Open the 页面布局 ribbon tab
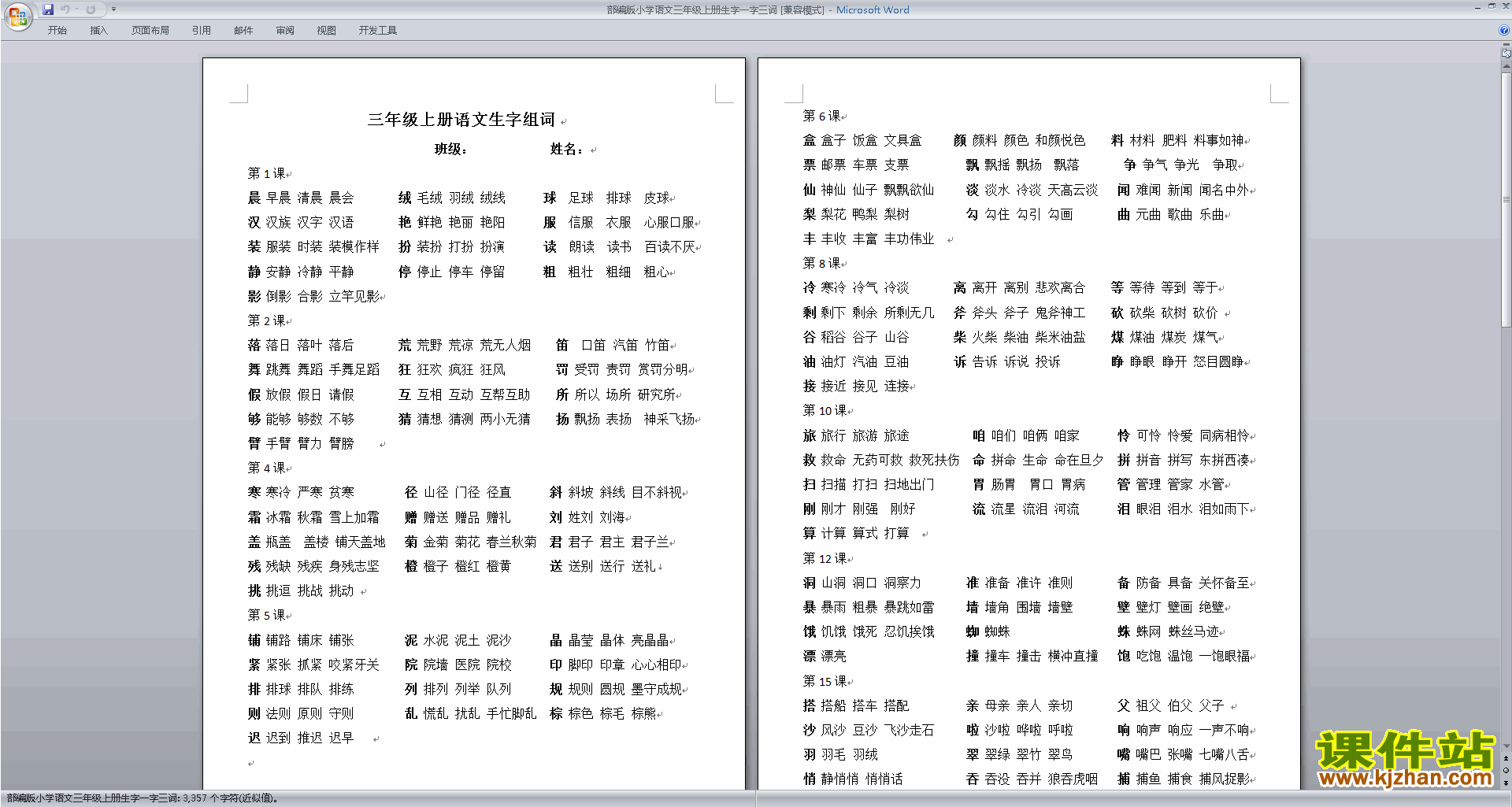 [x=150, y=31]
